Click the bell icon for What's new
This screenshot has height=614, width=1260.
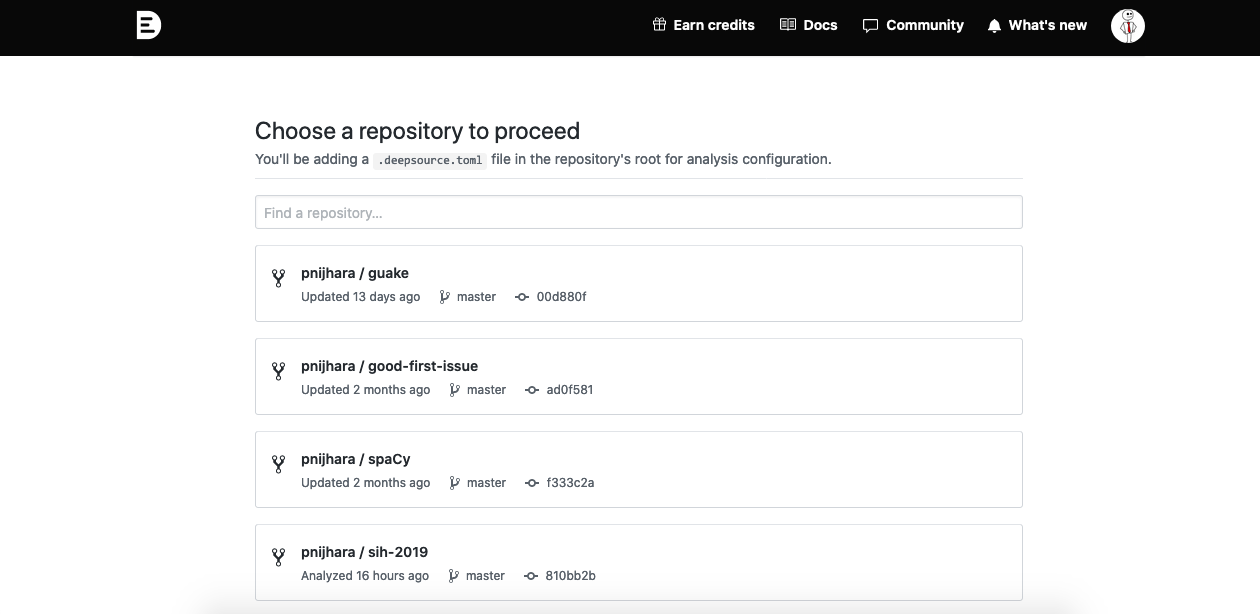[993, 24]
